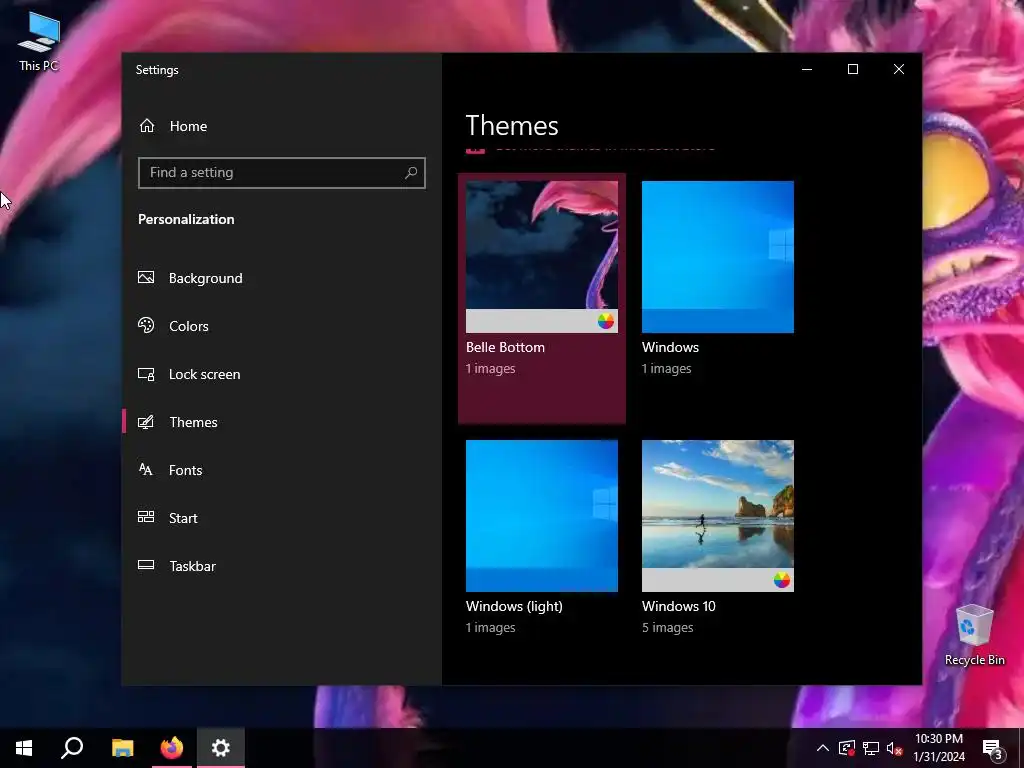Open the Home settings page
Image resolution: width=1024 pixels, height=768 pixels.
pos(281,126)
